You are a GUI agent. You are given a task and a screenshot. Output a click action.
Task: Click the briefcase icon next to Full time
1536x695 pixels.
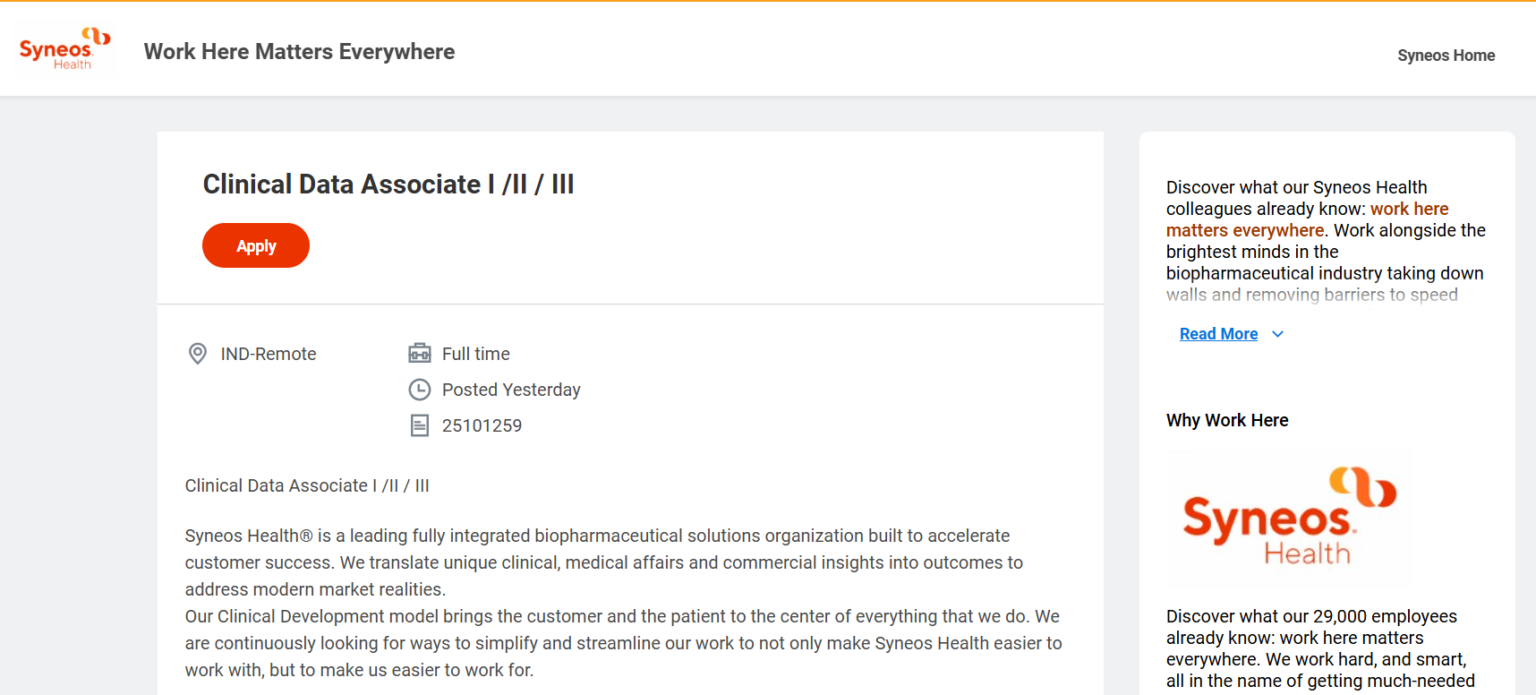point(420,352)
